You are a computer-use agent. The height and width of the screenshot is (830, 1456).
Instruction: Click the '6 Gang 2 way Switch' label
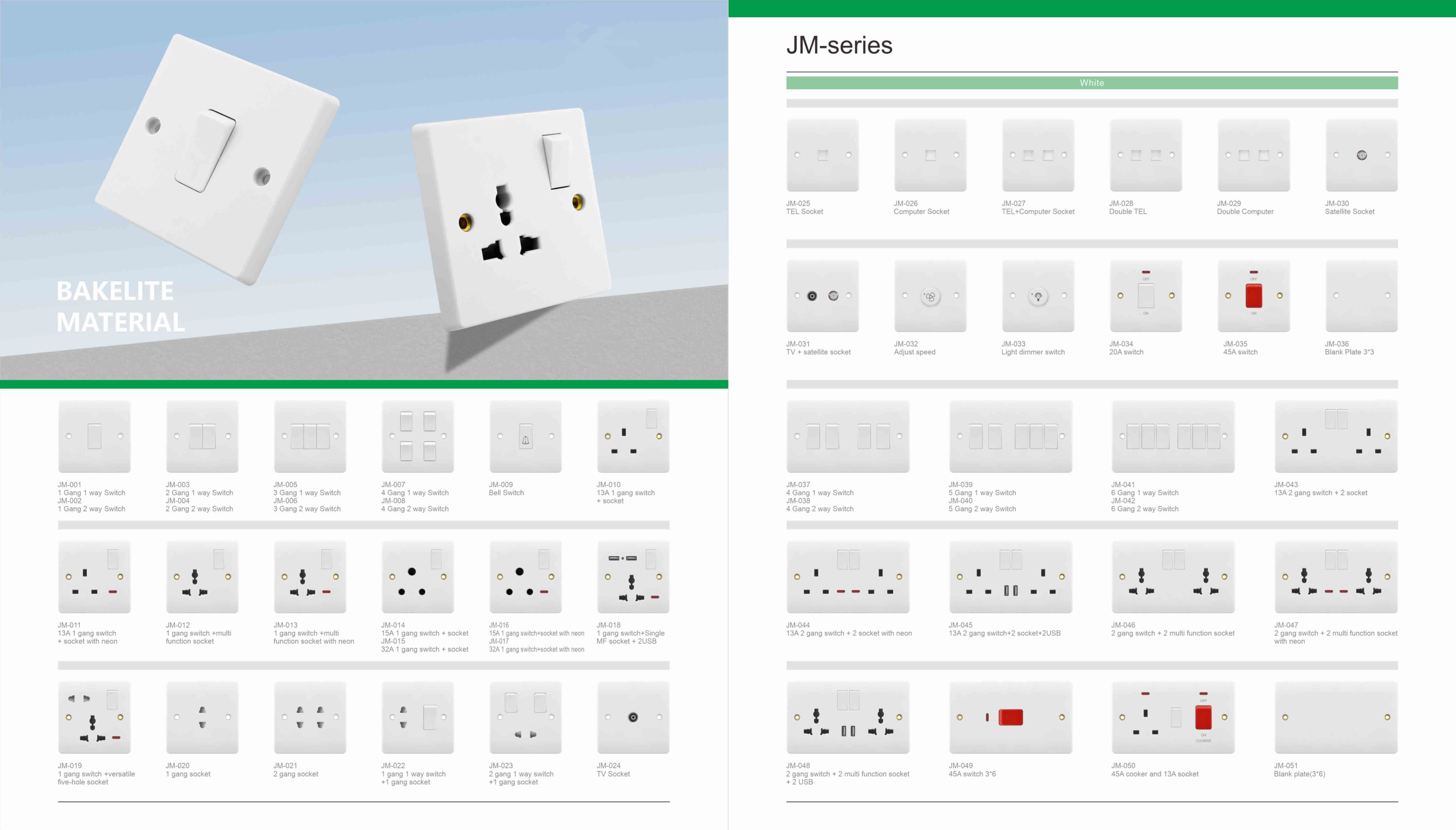coord(1144,509)
